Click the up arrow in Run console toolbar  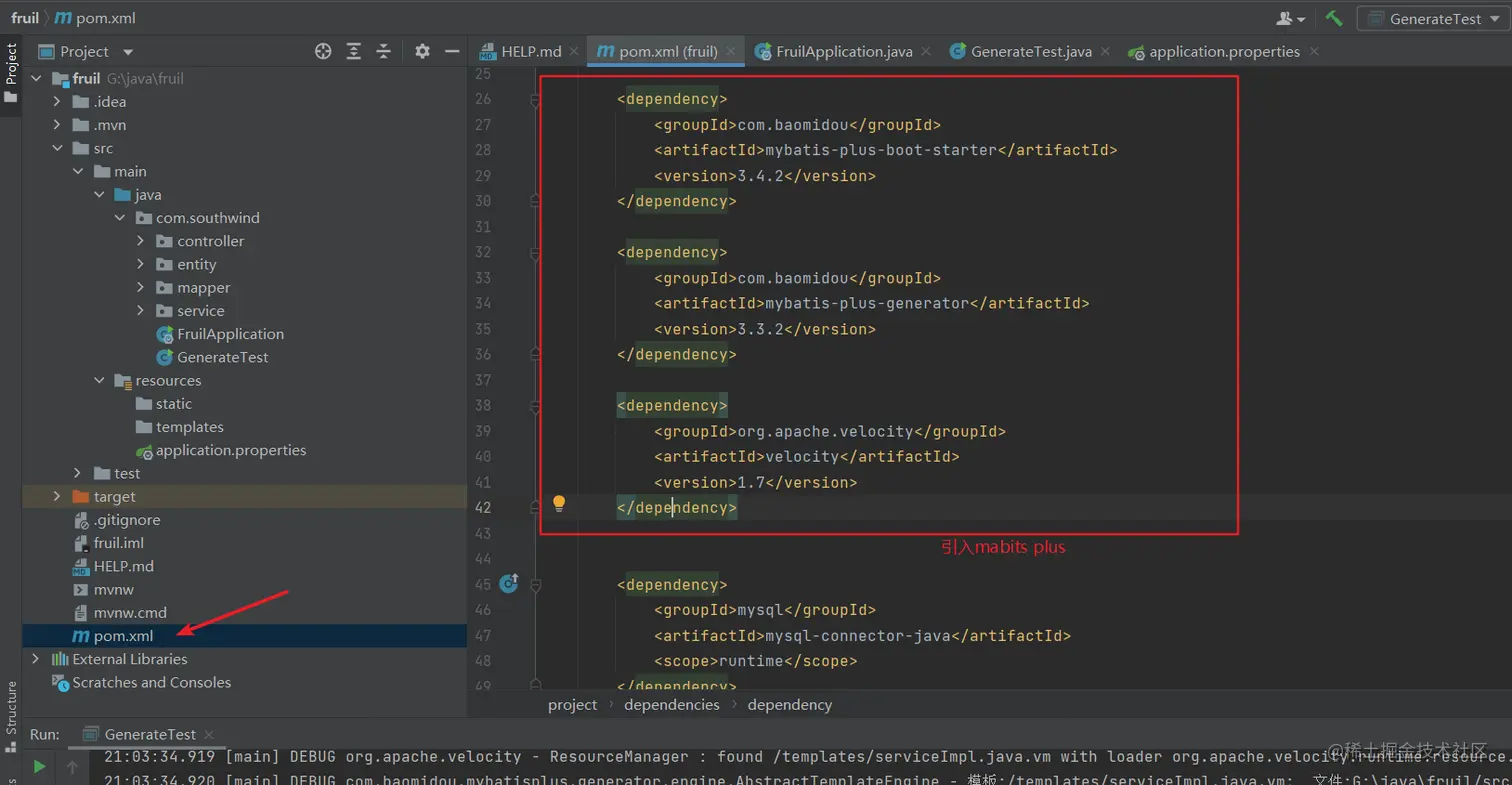72,767
